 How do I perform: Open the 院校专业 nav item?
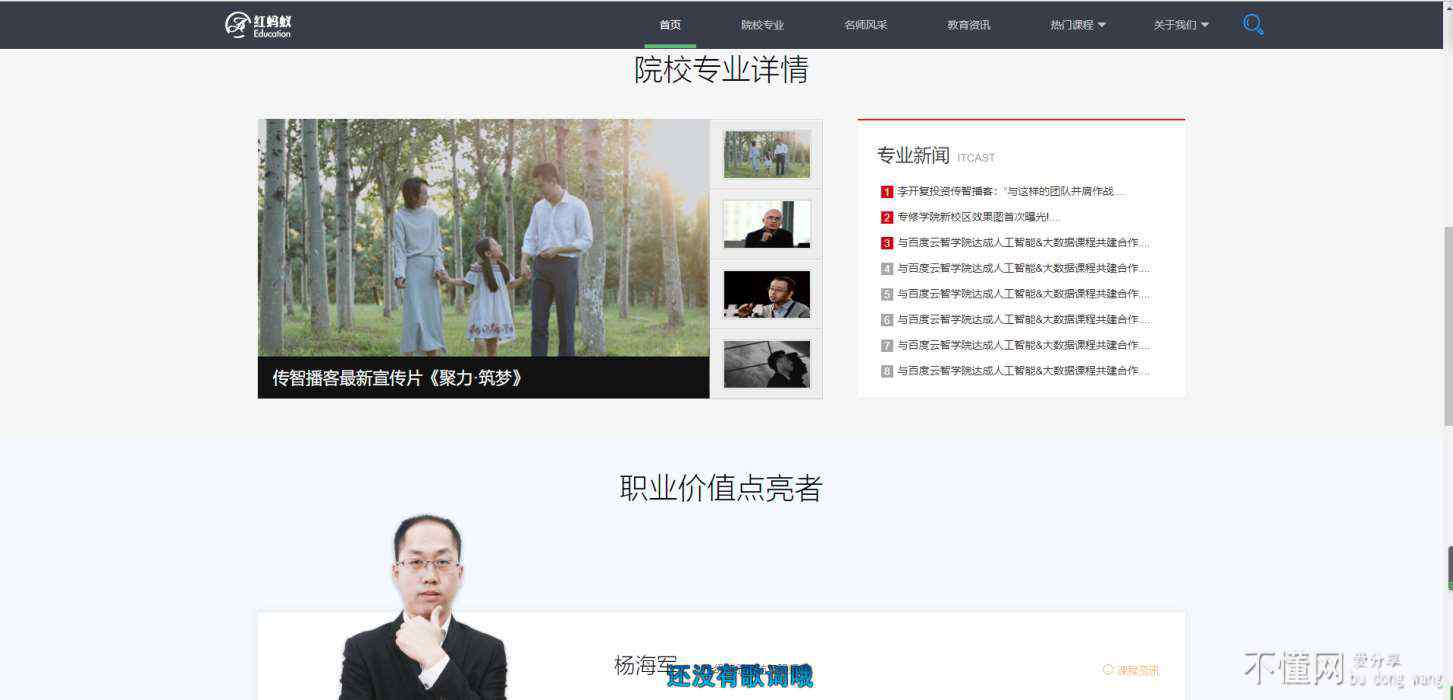point(762,25)
